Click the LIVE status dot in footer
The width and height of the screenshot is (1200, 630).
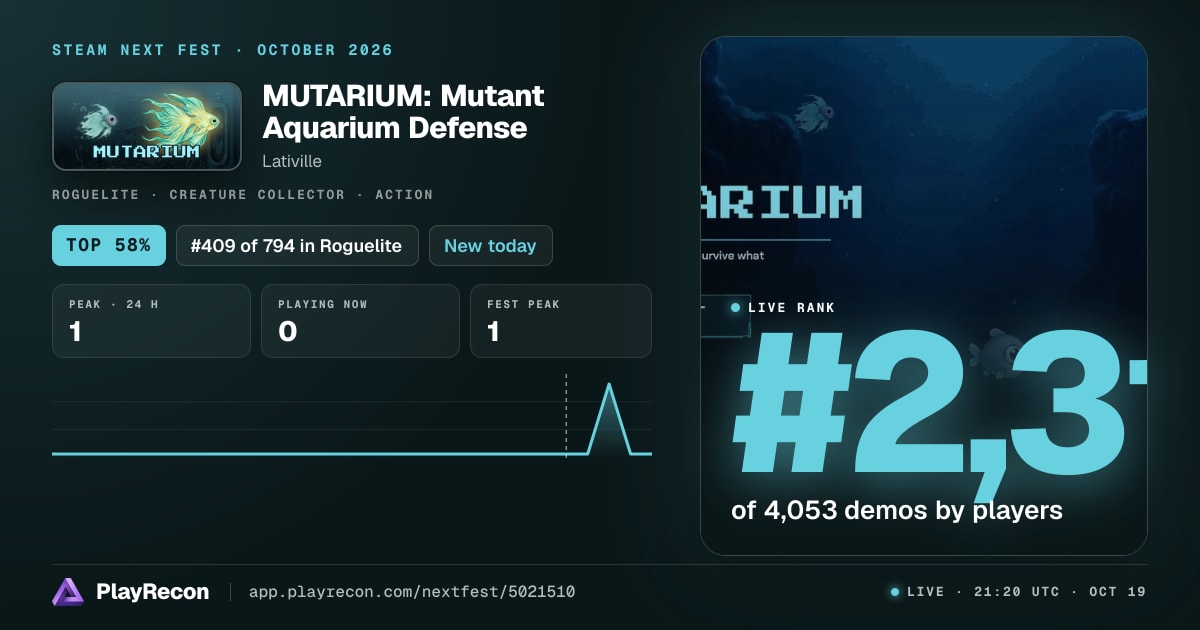coord(895,592)
